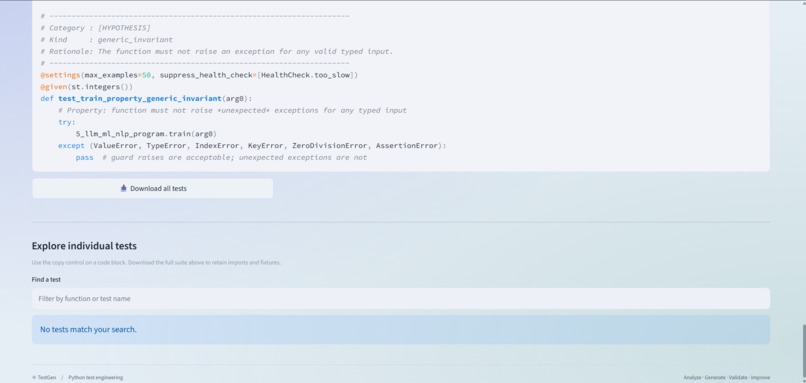Click the @settings decorator line in code
The image size is (806, 383).
[199, 75]
